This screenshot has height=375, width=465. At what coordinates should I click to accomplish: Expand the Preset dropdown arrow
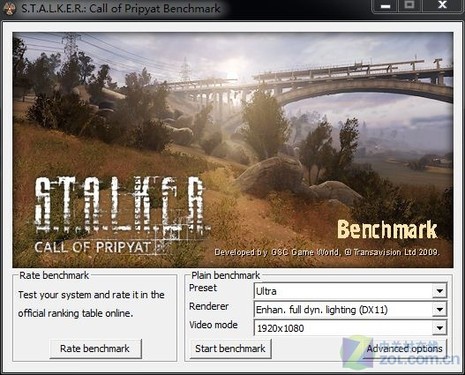(439, 291)
